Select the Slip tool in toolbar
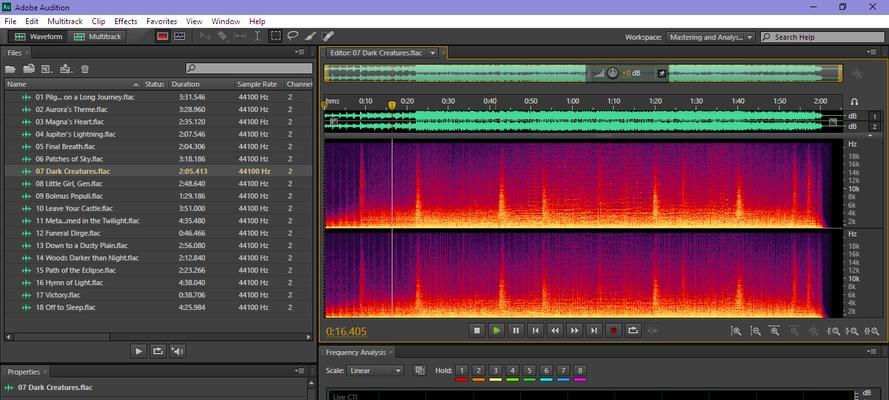889x400 pixels. coord(240,36)
